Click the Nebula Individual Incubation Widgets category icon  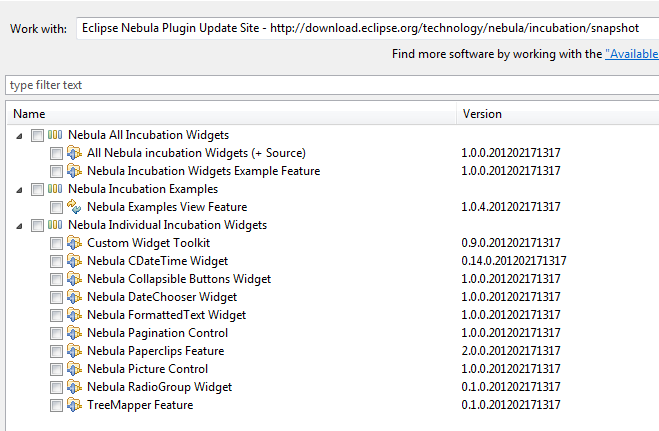click(x=55, y=225)
